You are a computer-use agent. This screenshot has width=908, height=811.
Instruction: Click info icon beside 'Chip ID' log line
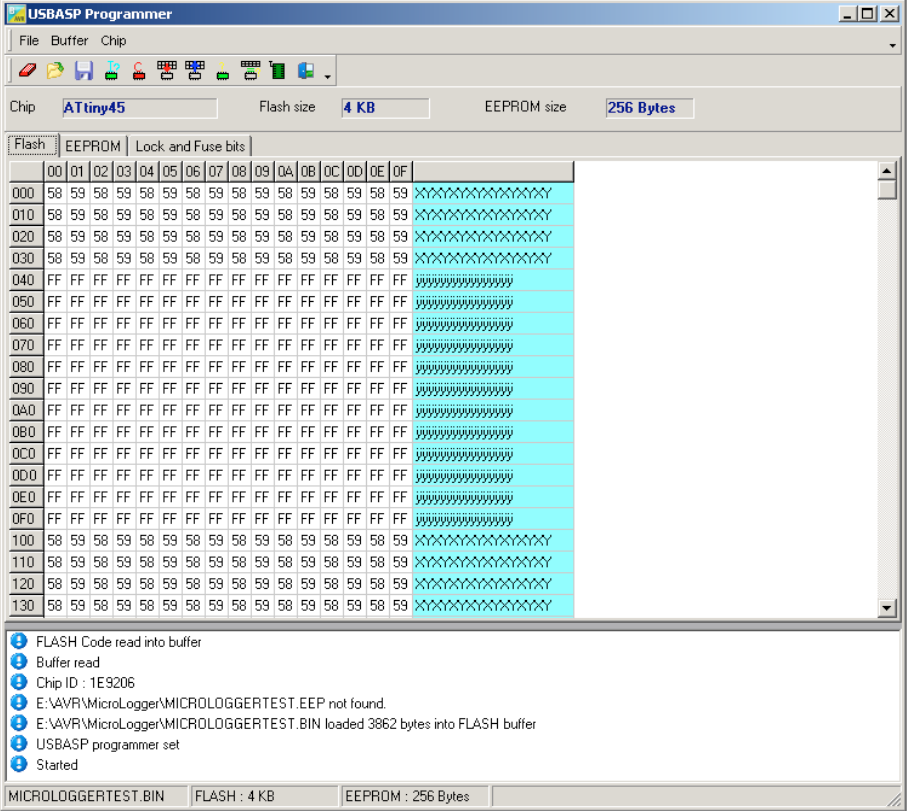(19, 682)
